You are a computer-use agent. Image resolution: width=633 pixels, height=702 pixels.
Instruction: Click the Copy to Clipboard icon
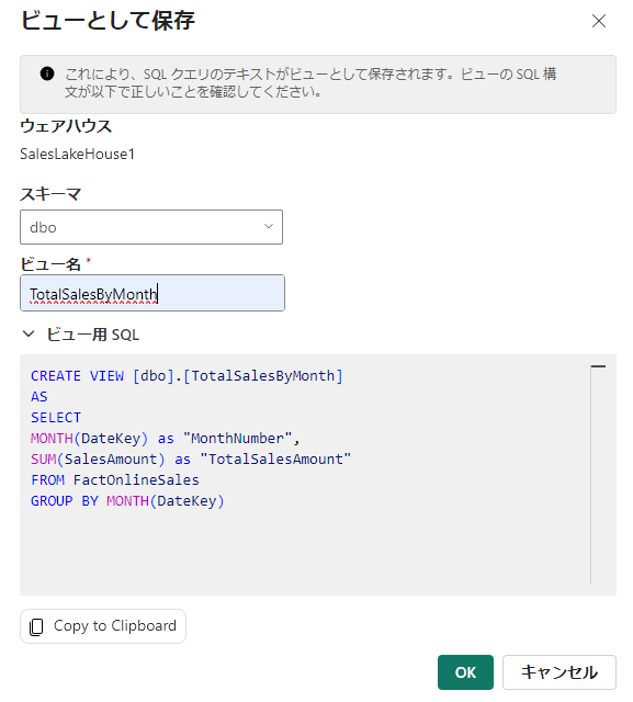[x=37, y=627]
